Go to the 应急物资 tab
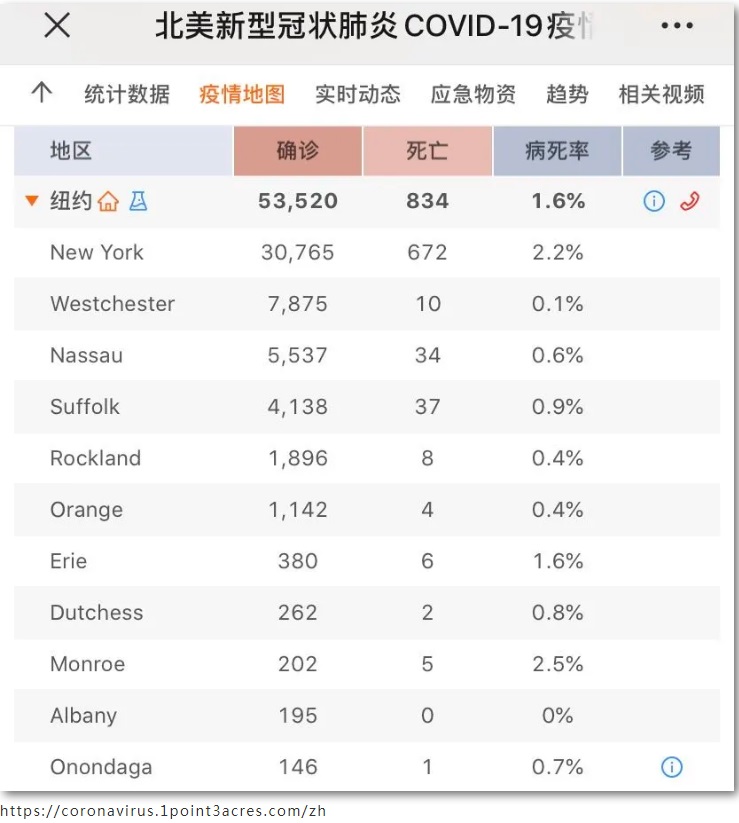 click(x=473, y=94)
